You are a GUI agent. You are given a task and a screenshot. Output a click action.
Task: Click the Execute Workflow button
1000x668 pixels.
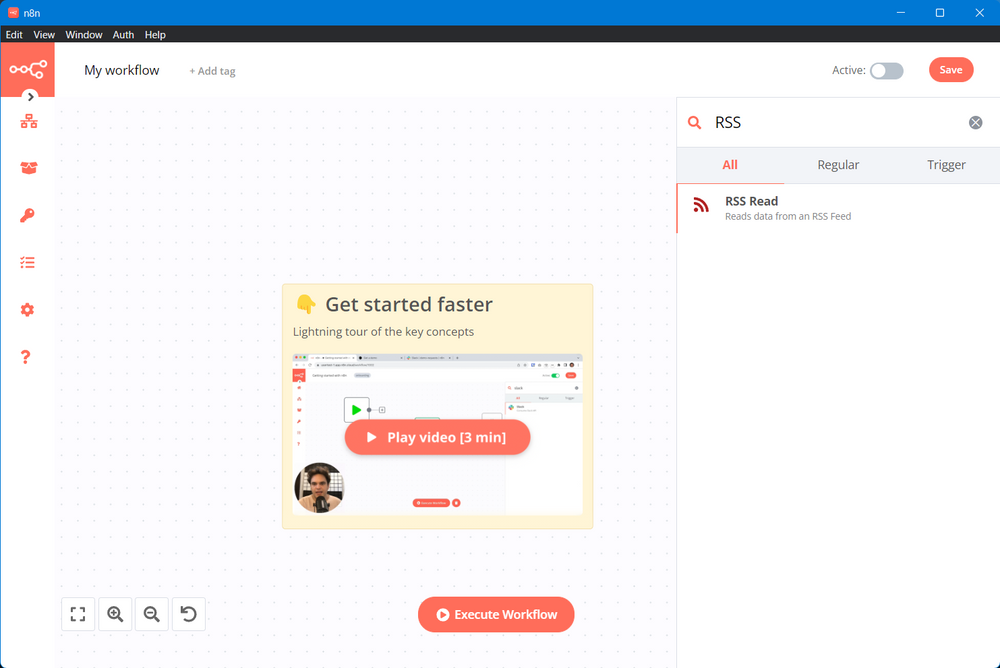click(x=496, y=614)
